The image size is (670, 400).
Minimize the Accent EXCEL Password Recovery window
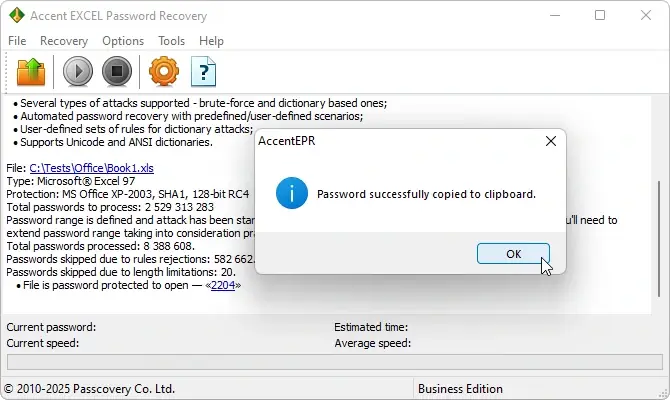(x=555, y=15)
